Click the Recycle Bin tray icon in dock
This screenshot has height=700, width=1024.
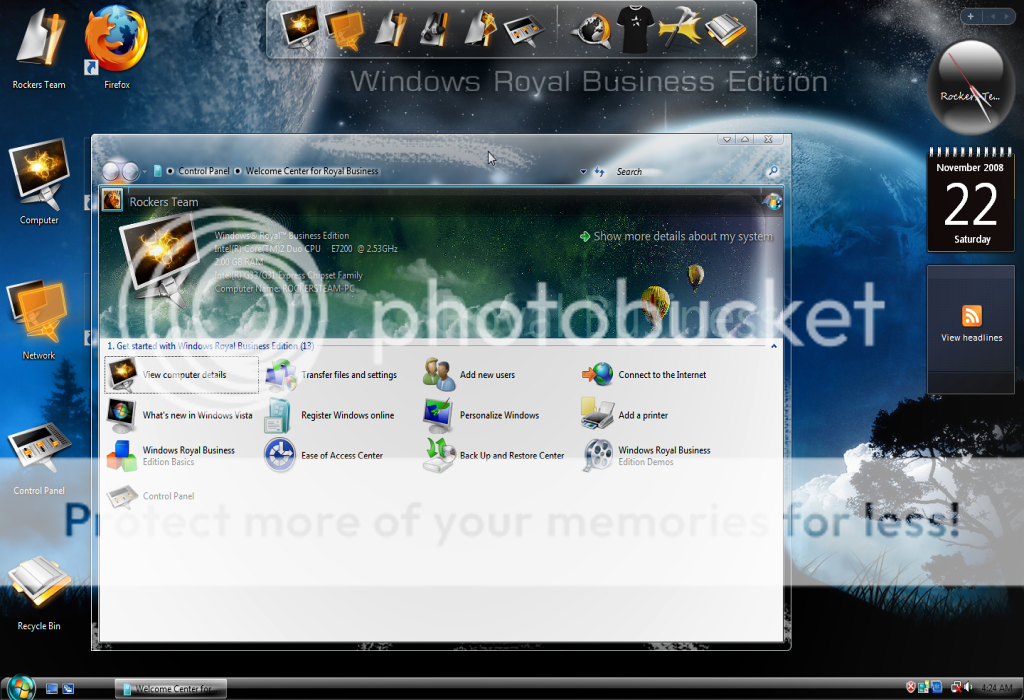(x=725, y=30)
